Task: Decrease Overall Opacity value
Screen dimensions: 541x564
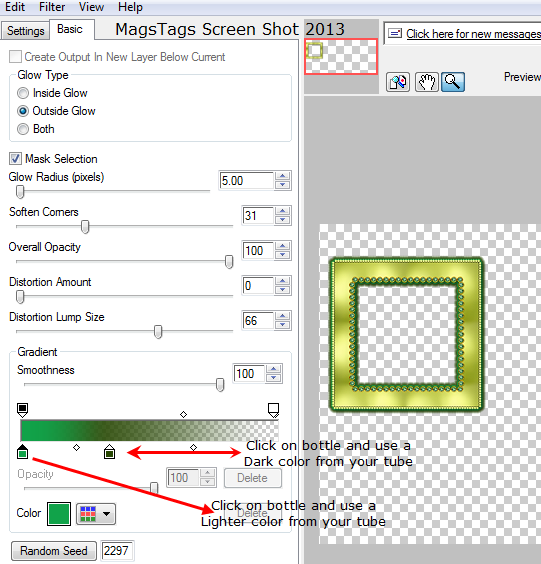Action: (283, 255)
